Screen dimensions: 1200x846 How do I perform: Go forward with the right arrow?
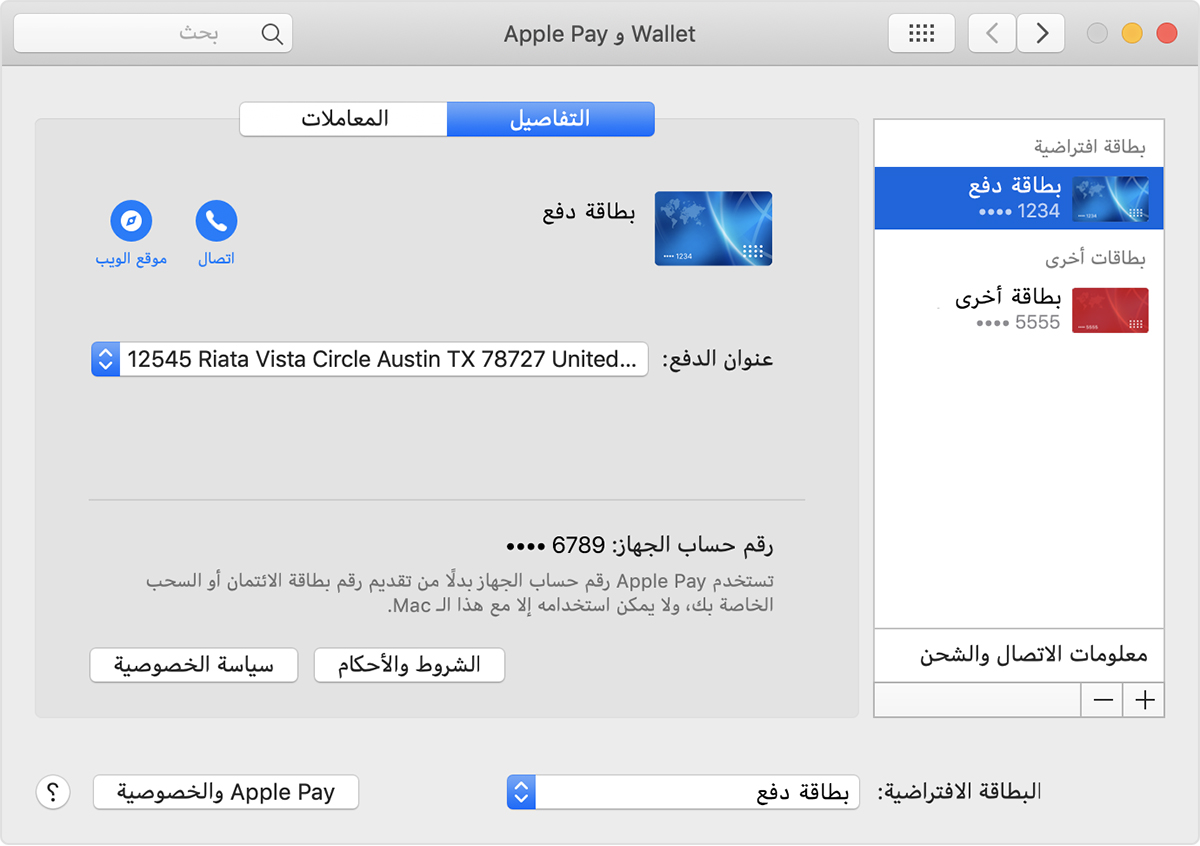pyautogui.click(x=1041, y=33)
